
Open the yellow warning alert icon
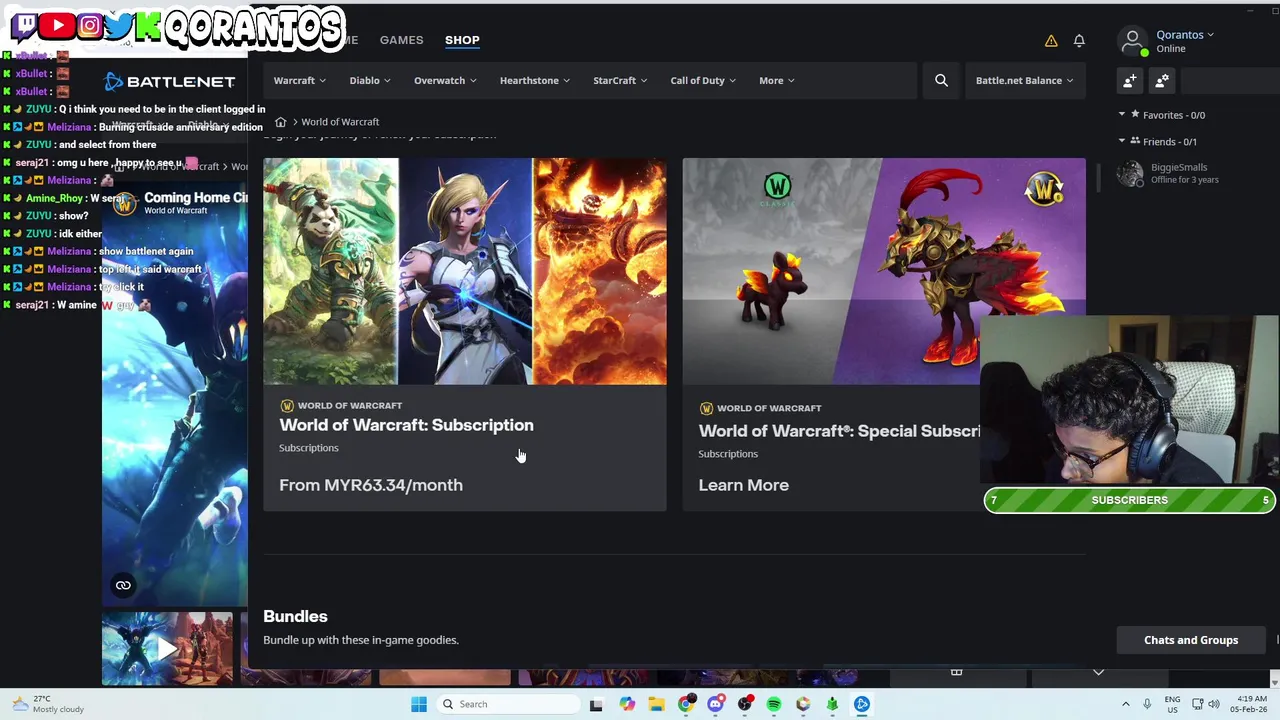(x=1051, y=41)
